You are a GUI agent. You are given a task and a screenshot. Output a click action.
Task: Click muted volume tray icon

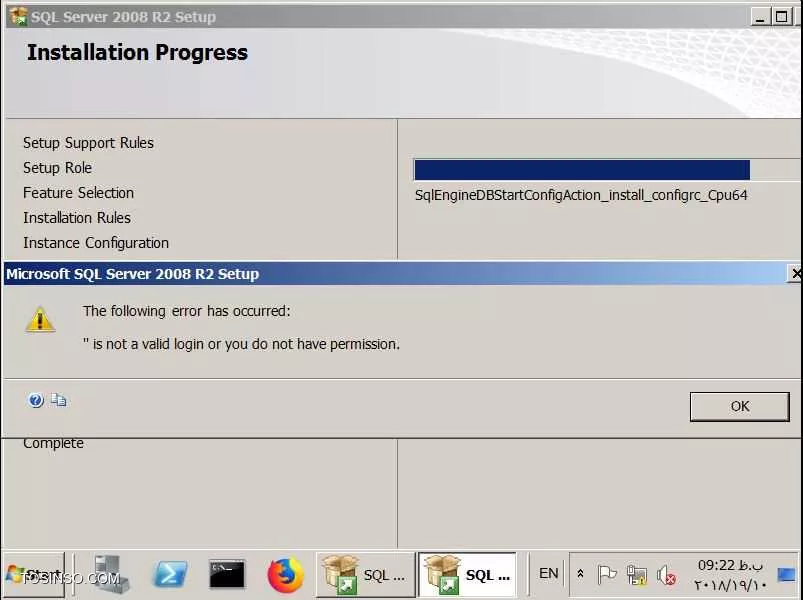click(x=666, y=575)
